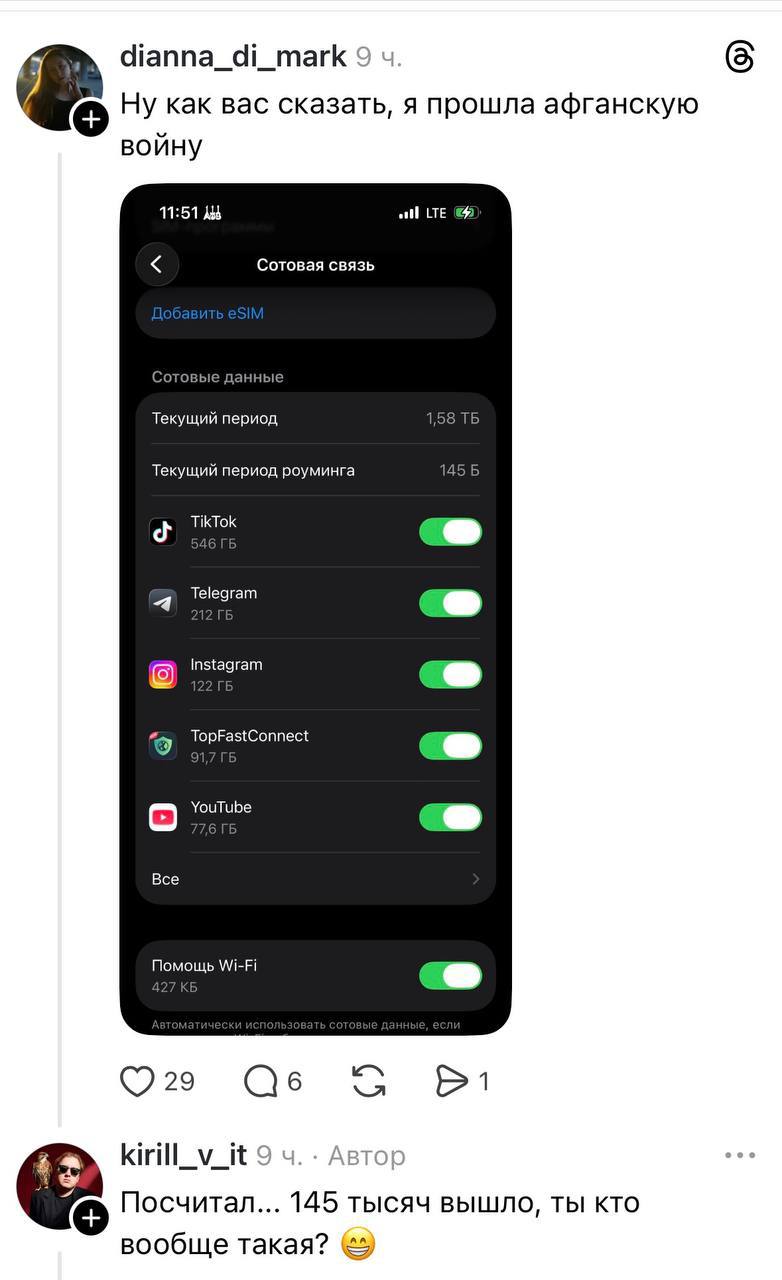Image resolution: width=782 pixels, height=1280 pixels.
Task: Open the kirill_v_it username link
Action: click(x=183, y=1155)
